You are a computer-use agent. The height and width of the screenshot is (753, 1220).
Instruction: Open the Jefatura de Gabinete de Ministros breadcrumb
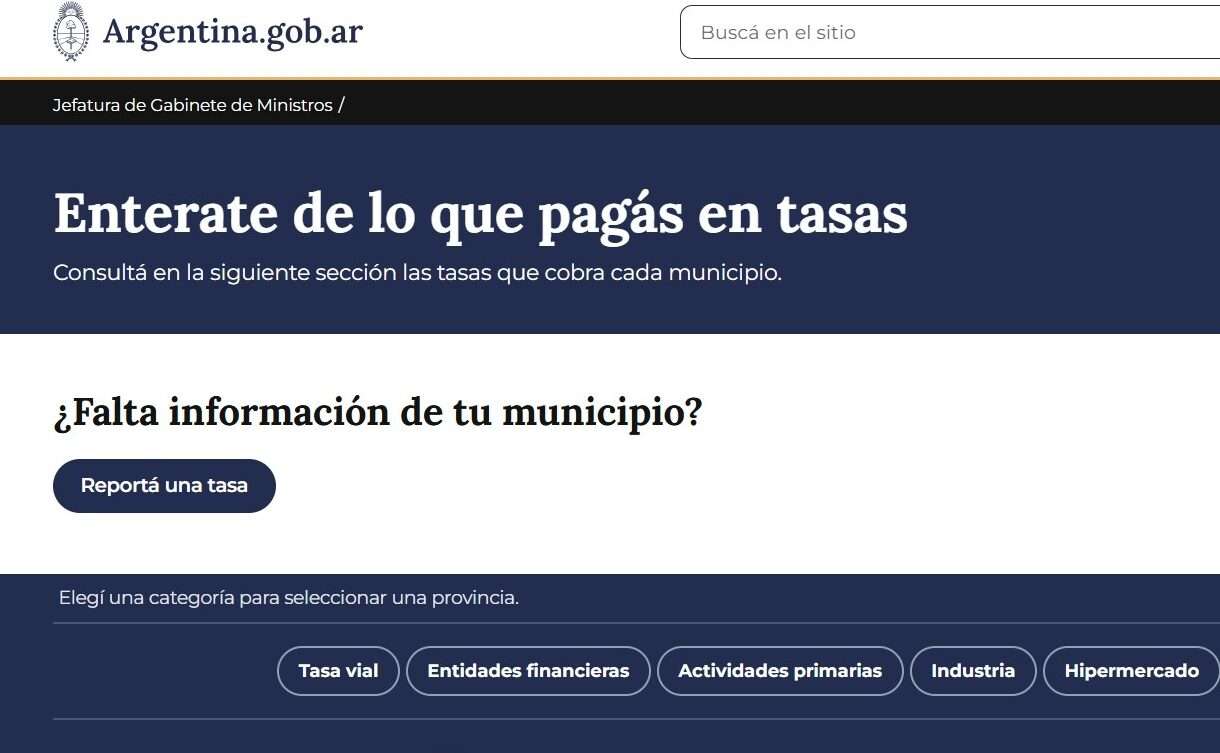point(192,105)
